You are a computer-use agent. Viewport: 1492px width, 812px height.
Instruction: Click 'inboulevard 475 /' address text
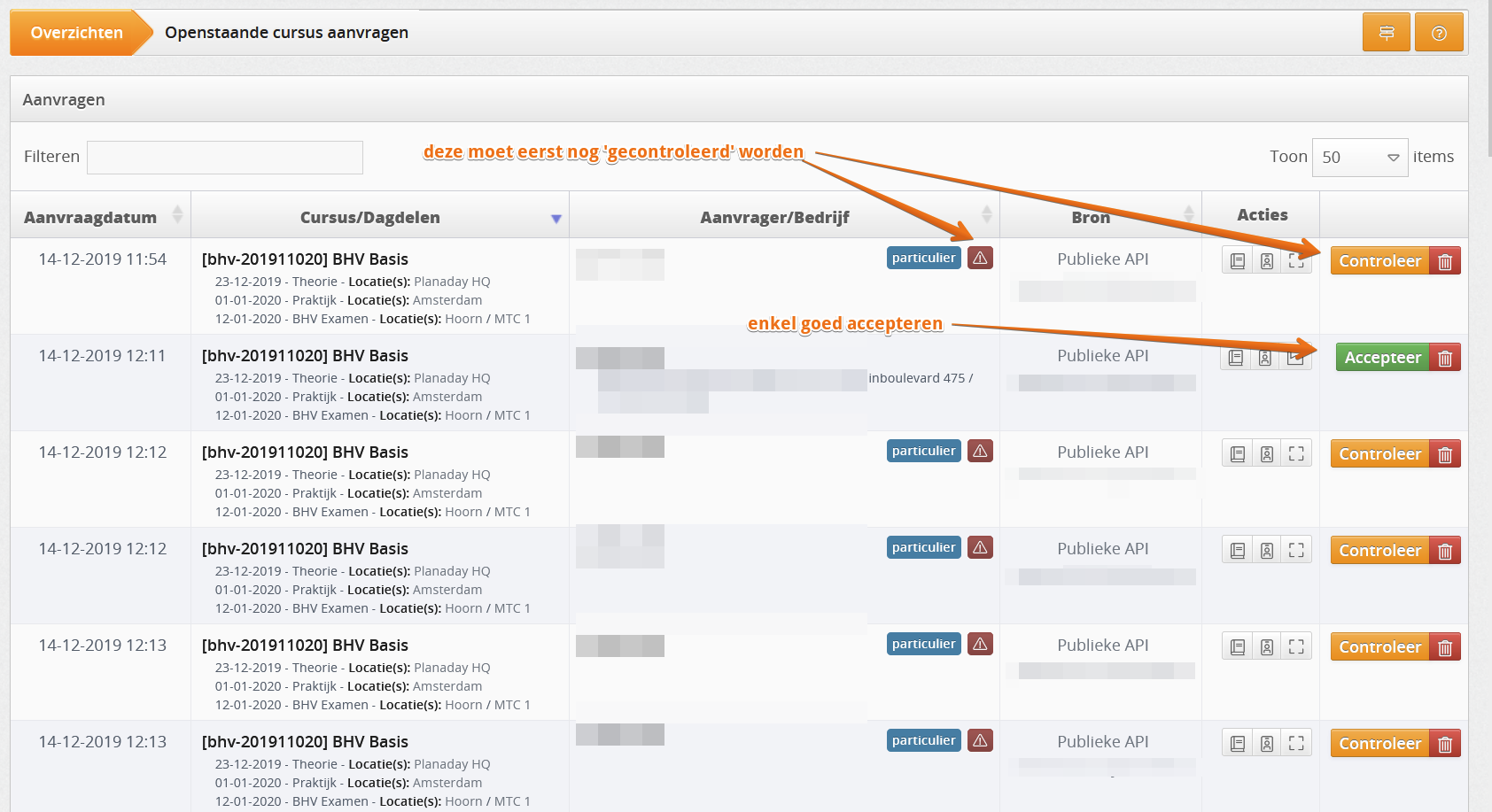(x=921, y=378)
